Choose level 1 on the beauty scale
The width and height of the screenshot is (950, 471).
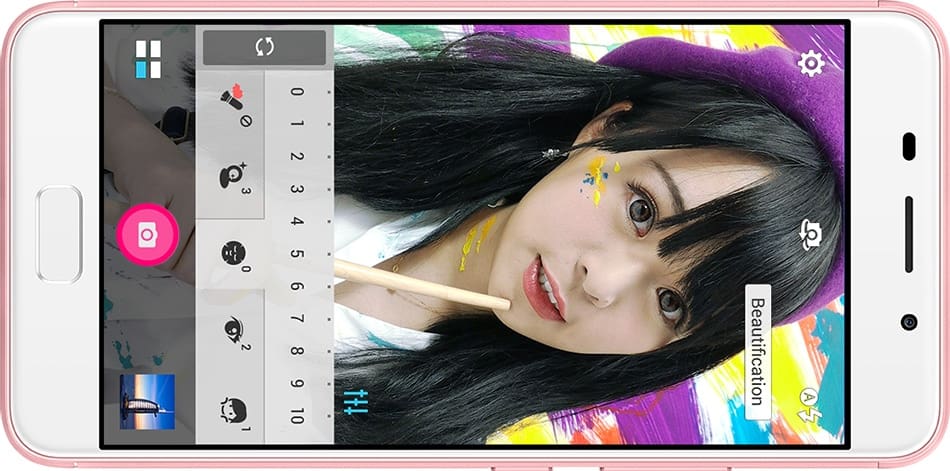296,124
